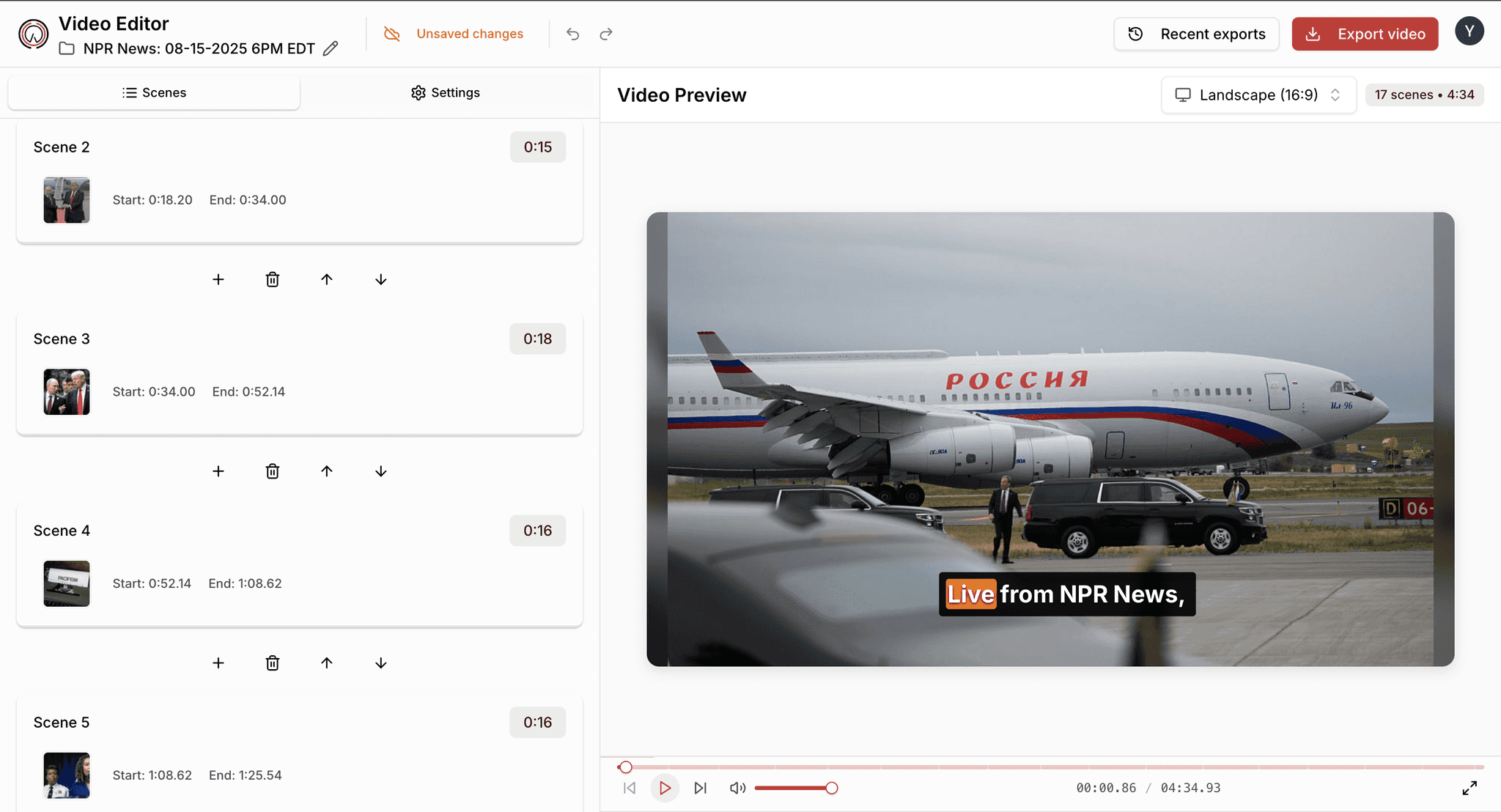The height and width of the screenshot is (812, 1501).
Task: Delete Scene 3 with trash icon
Action: point(273,471)
